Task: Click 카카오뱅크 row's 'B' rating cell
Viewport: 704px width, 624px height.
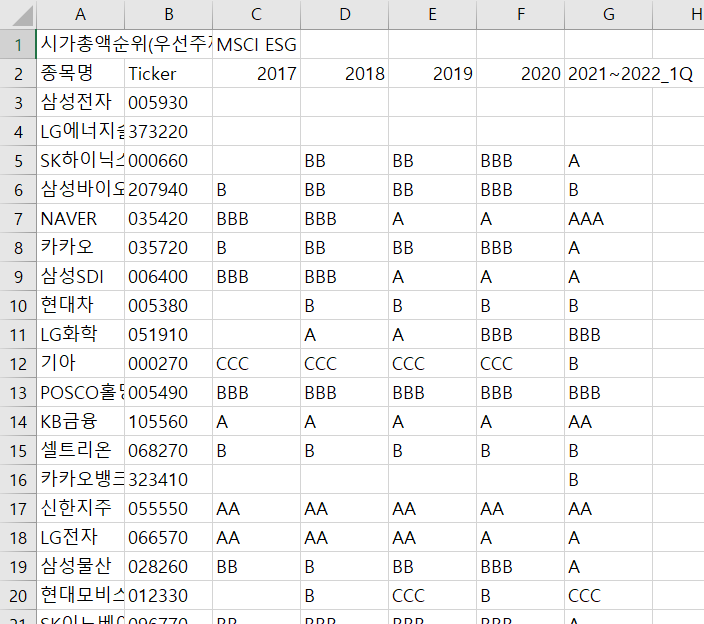Action: 608,479
